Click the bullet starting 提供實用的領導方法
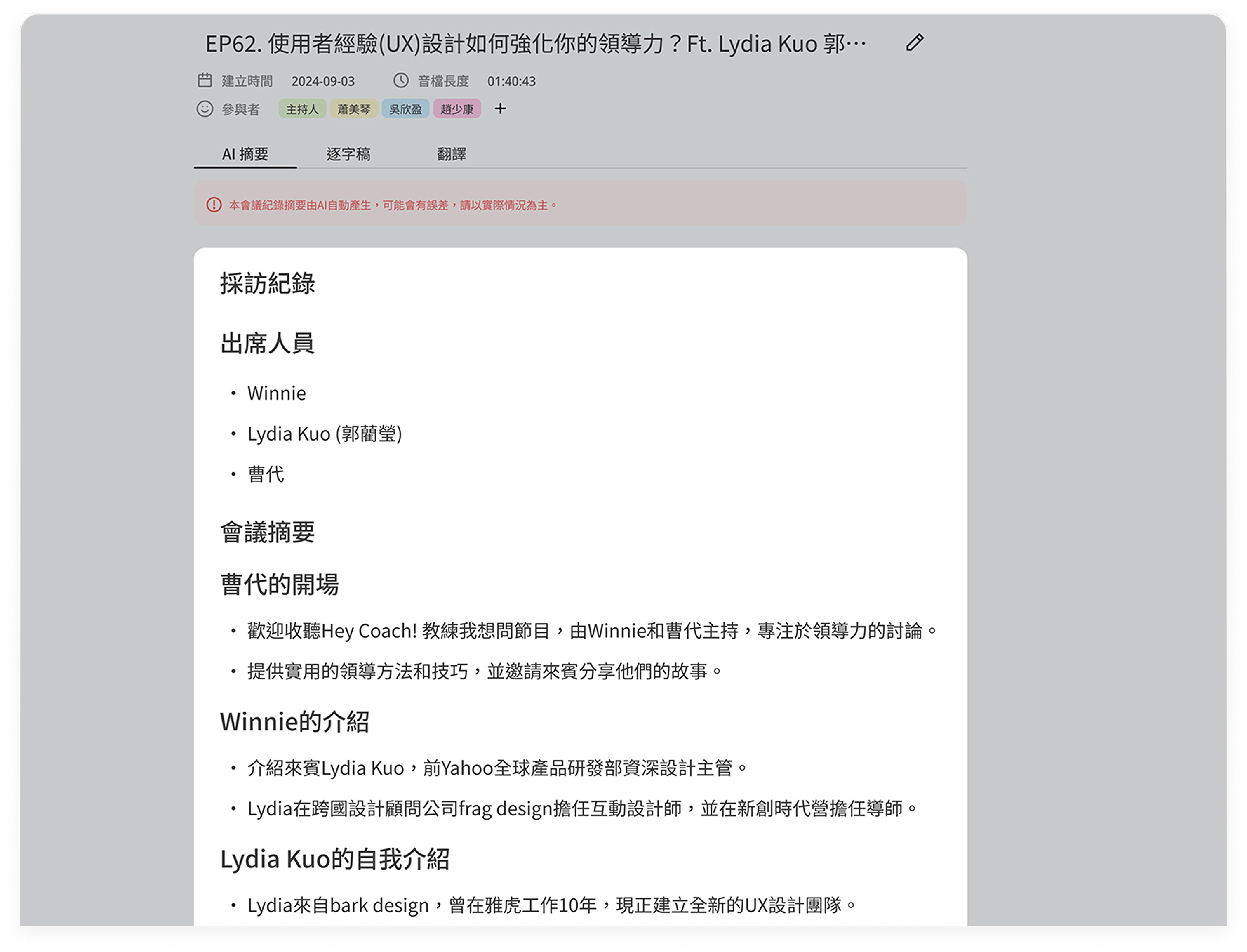Screen dimensions: 1247x952 [x=485, y=672]
